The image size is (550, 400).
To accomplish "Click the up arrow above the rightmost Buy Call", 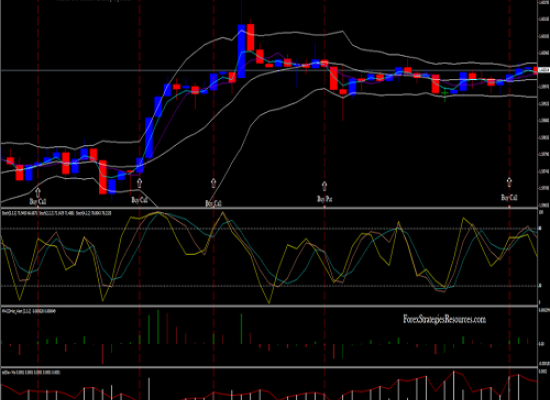I will tap(509, 182).
